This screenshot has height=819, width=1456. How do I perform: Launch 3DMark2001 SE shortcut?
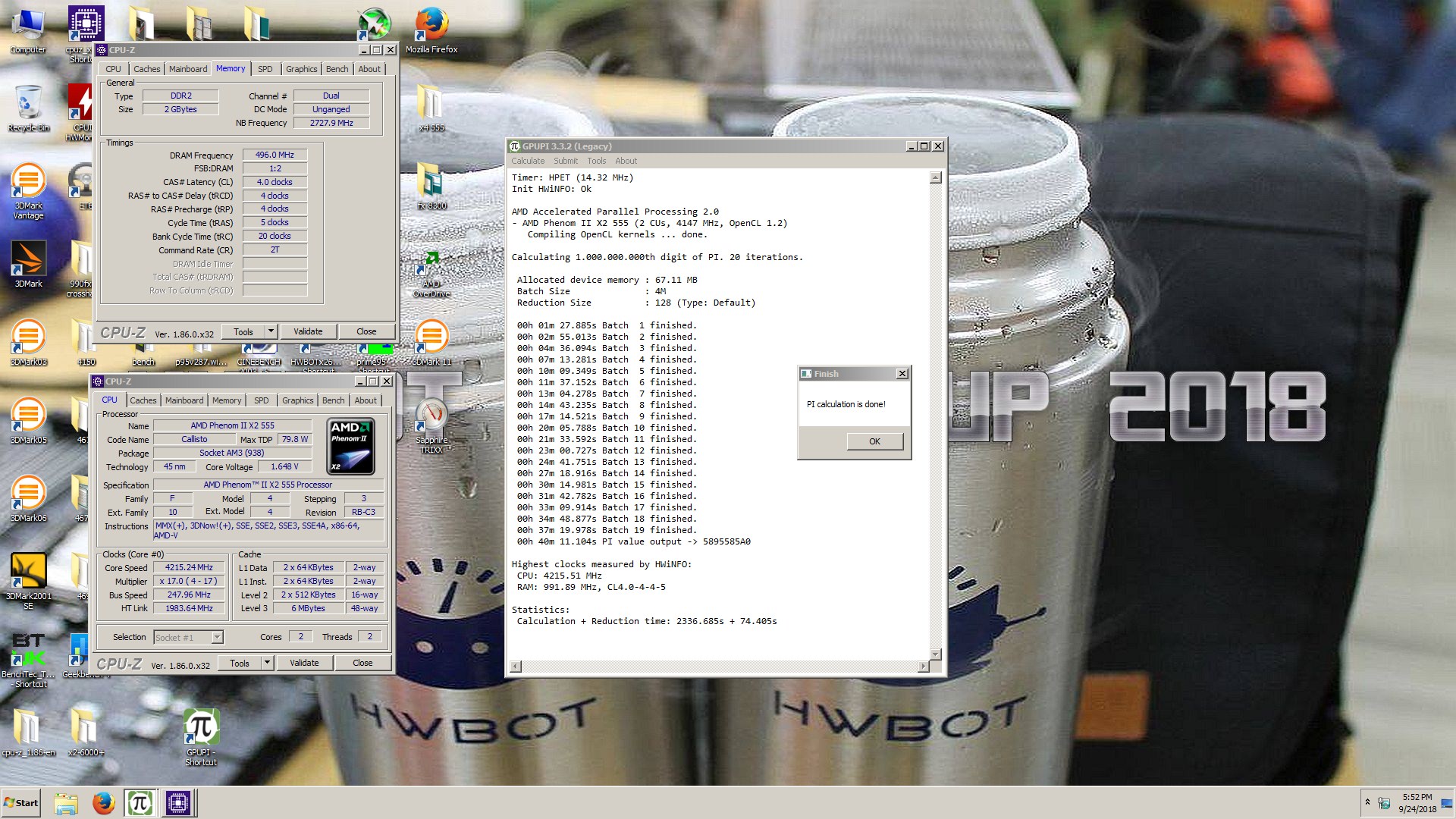pyautogui.click(x=28, y=582)
